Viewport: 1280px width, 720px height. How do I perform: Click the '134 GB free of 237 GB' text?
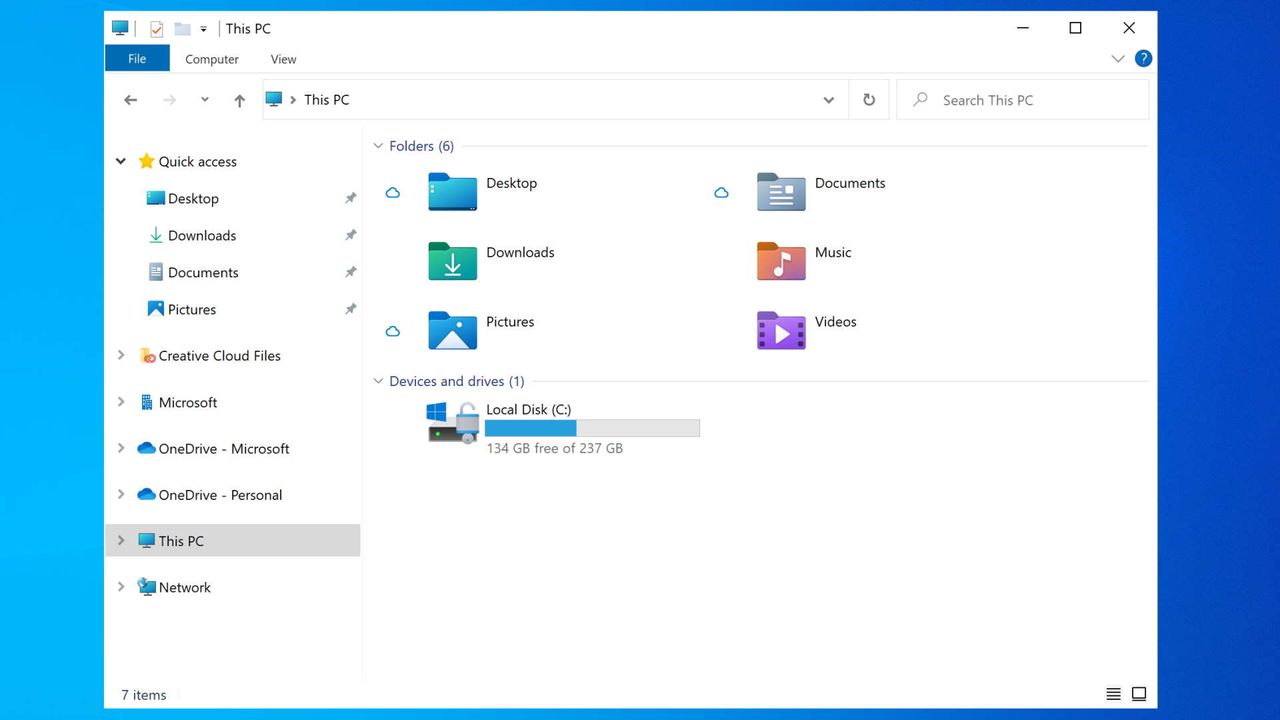pyautogui.click(x=555, y=448)
